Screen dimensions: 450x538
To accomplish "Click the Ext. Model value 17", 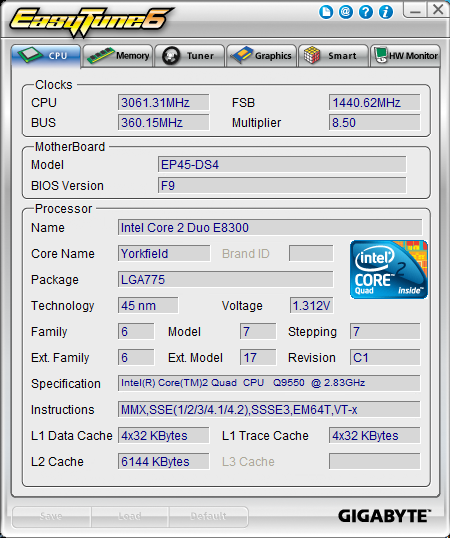I will 258,358.
